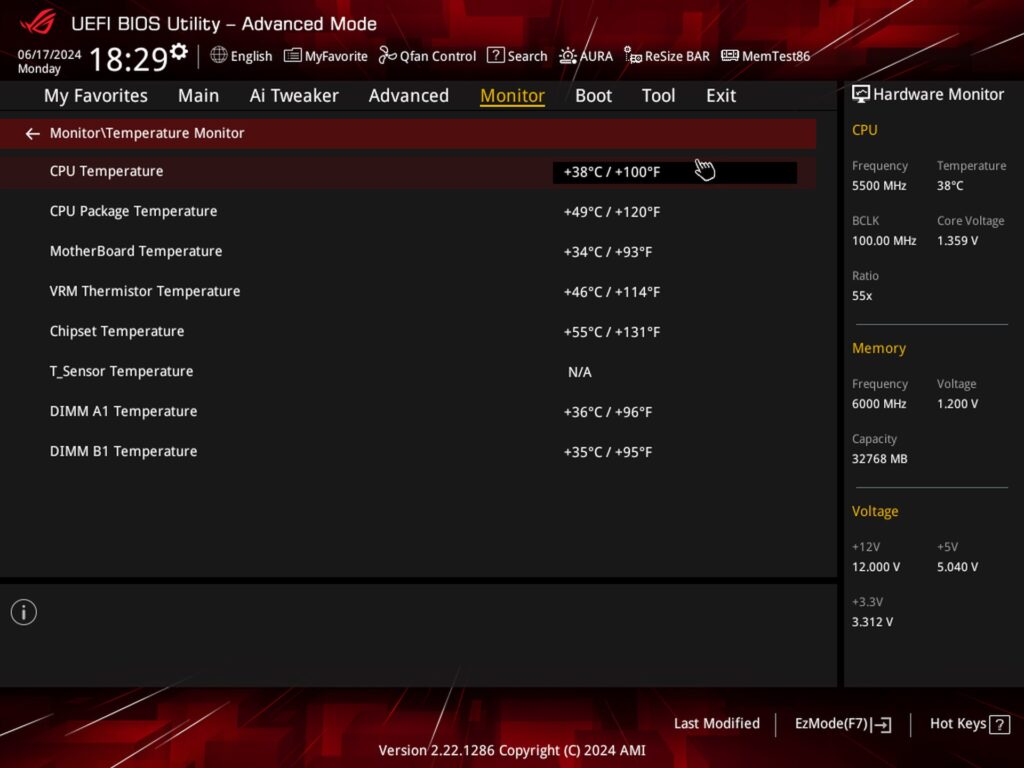This screenshot has height=768, width=1024.
Task: Switch to Boot tab
Action: click(594, 95)
